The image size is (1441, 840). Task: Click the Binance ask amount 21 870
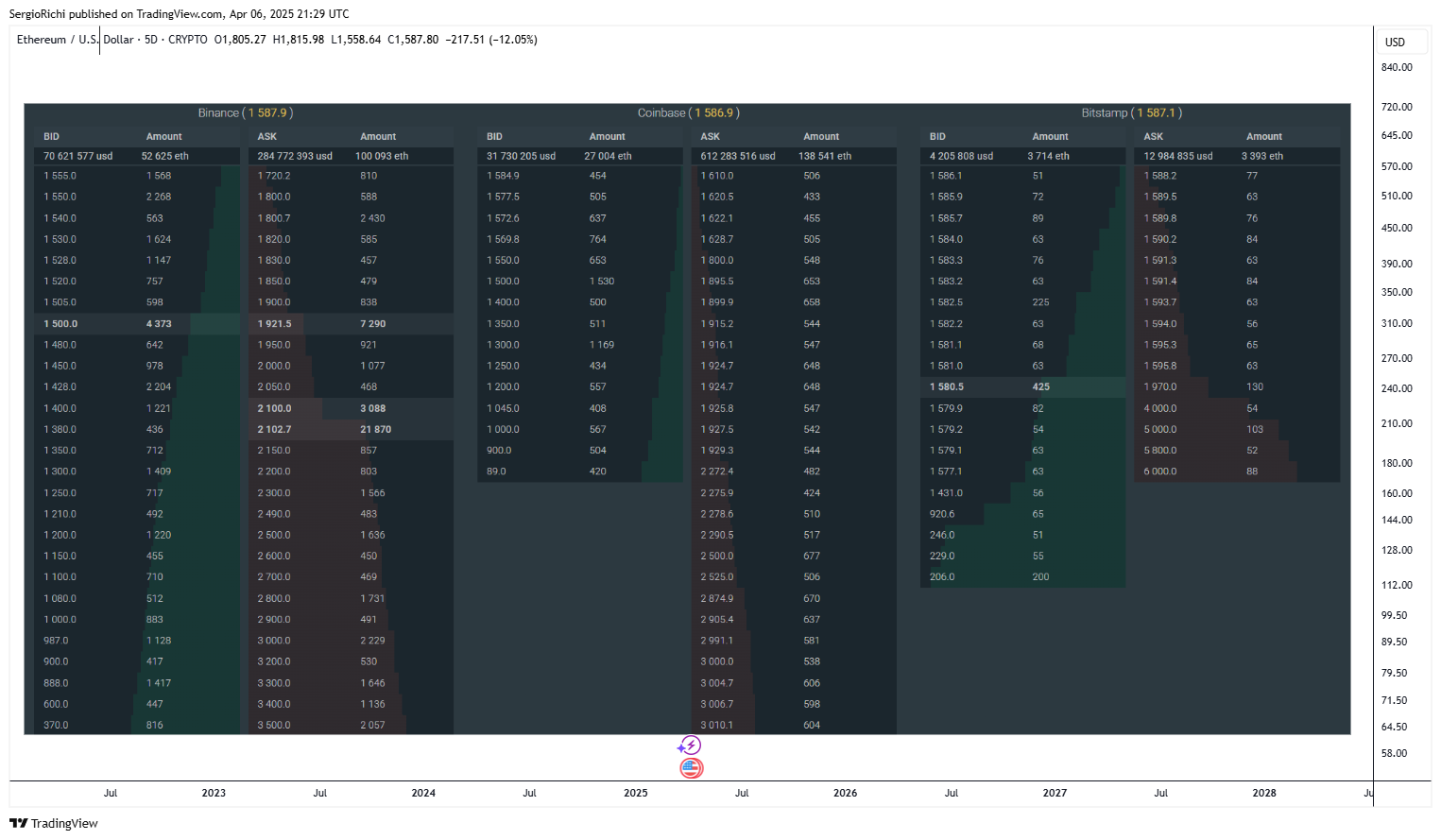click(x=375, y=430)
